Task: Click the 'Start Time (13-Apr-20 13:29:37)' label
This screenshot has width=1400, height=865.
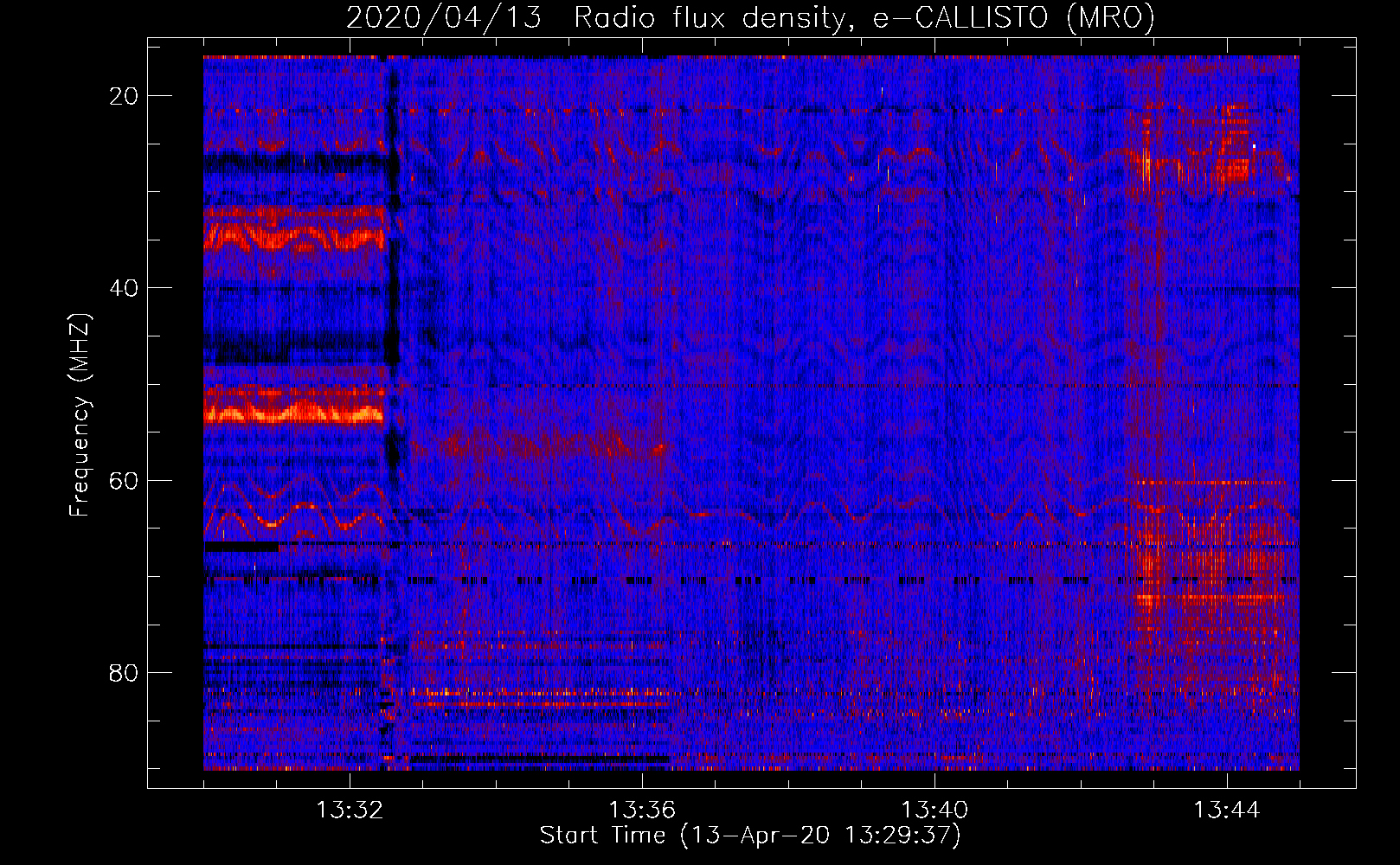Action: click(x=750, y=836)
